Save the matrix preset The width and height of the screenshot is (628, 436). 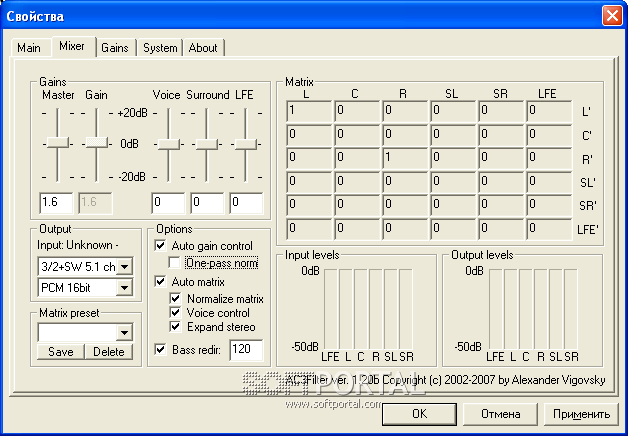[60, 352]
